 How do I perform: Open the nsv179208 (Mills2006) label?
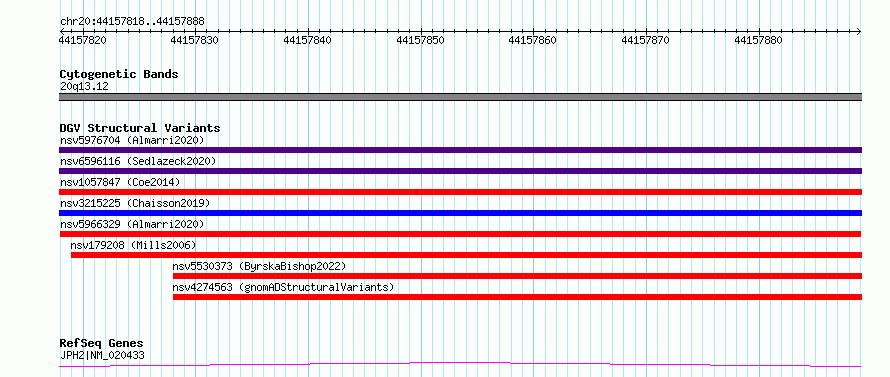click(133, 245)
